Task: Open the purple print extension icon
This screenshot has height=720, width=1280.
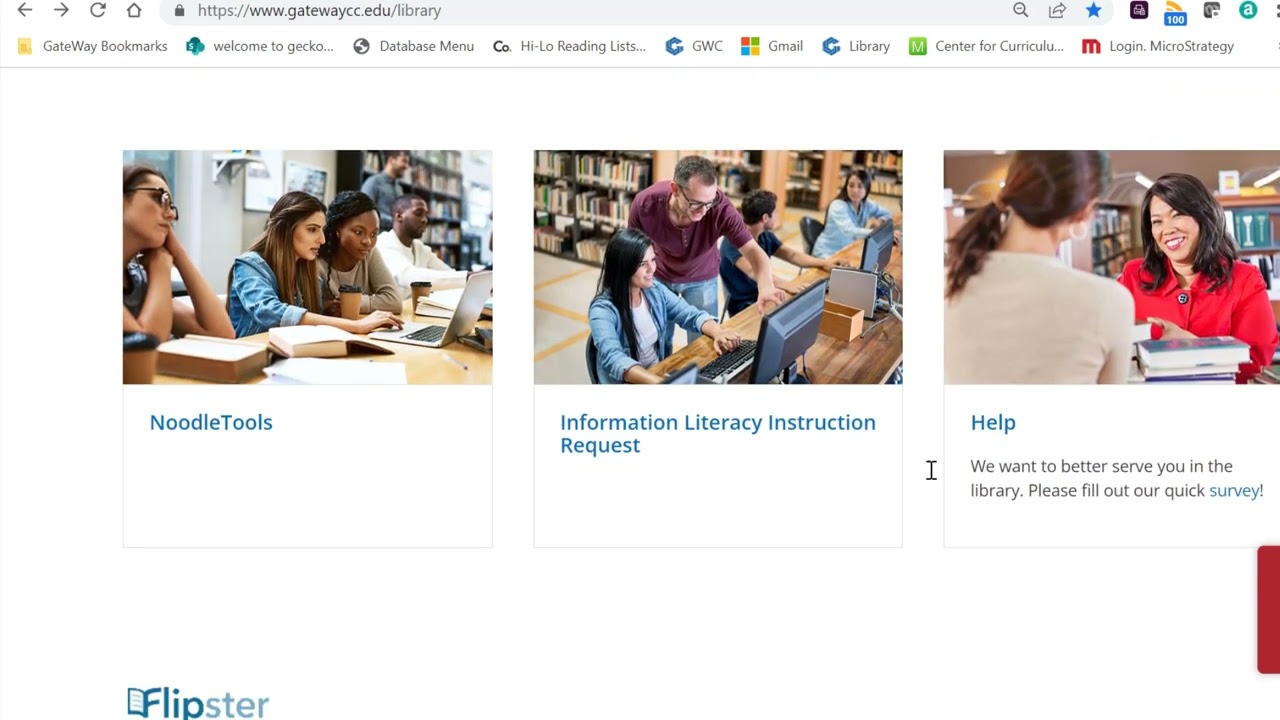Action: [1139, 10]
